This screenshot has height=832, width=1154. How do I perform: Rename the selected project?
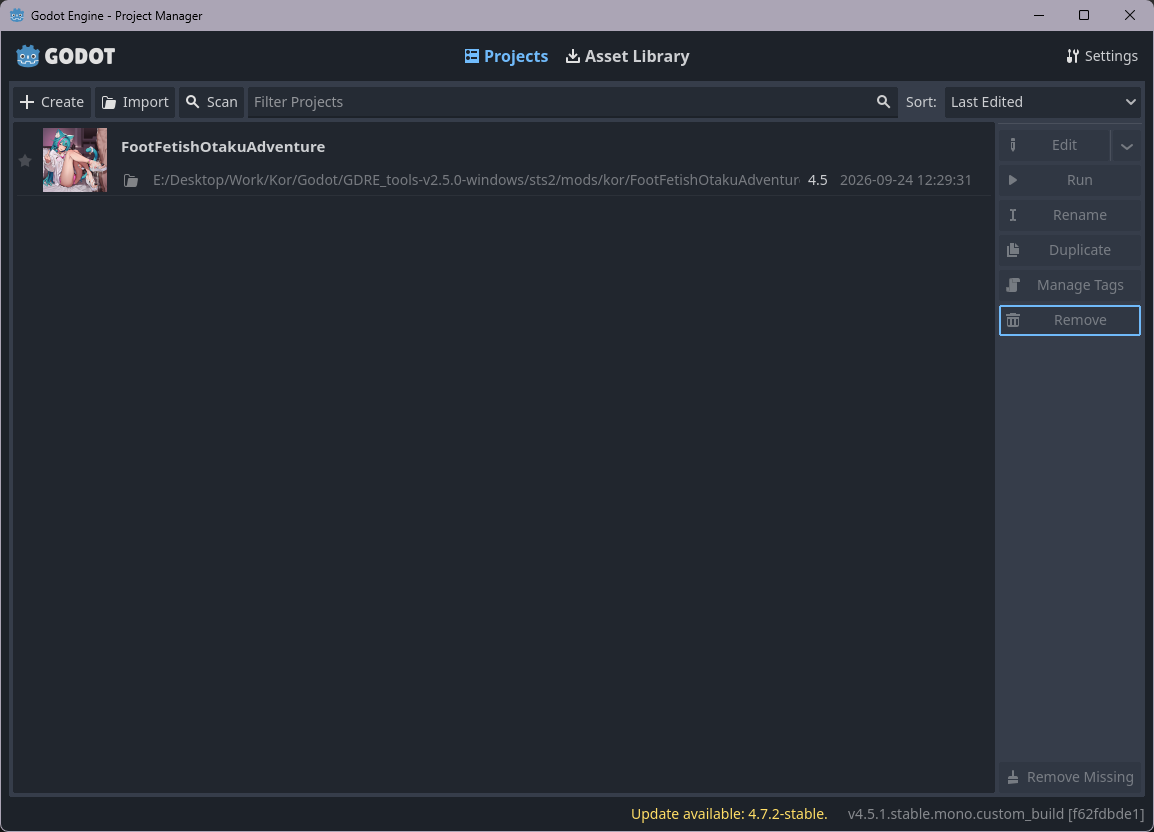(1069, 215)
